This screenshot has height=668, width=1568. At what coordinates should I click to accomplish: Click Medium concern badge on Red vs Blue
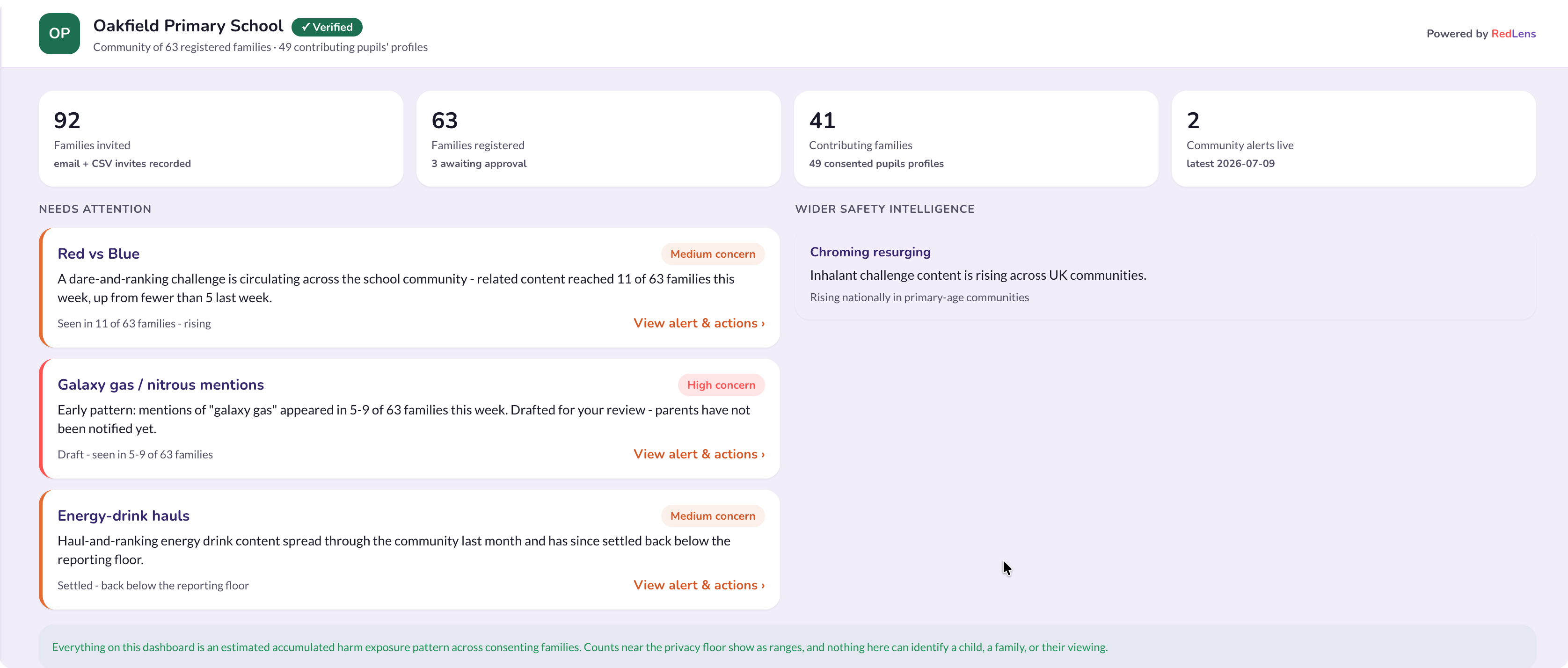tap(713, 254)
